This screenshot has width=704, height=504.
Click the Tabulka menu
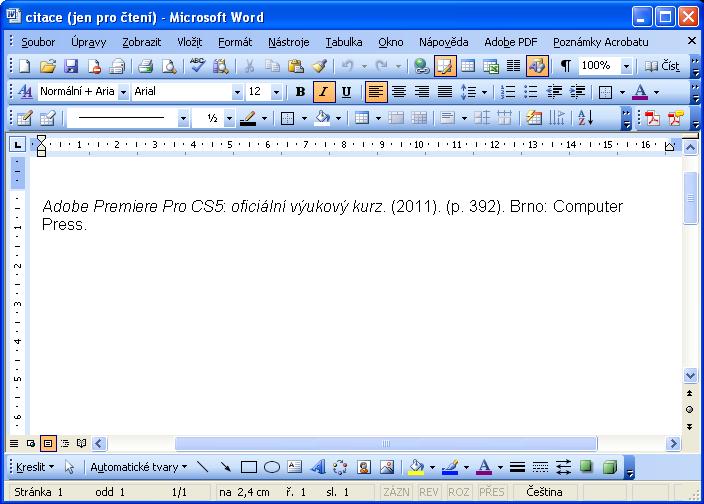click(343, 42)
